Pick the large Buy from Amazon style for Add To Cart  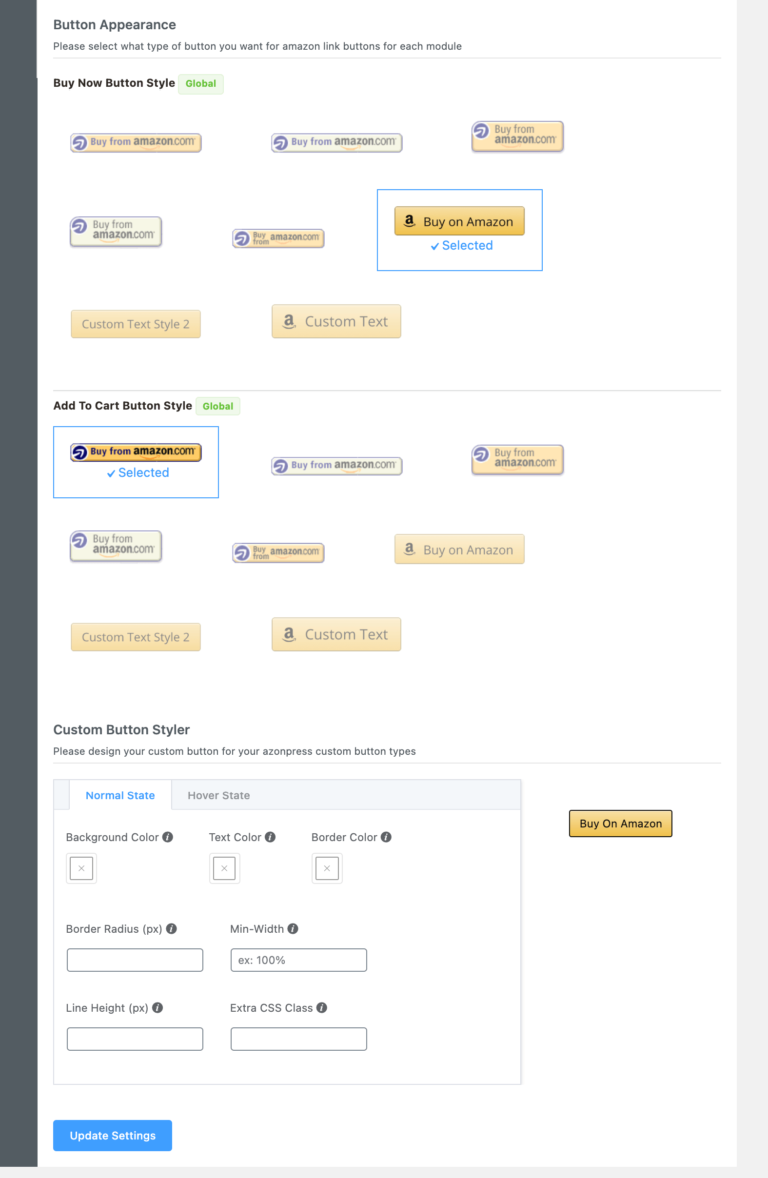coord(517,460)
